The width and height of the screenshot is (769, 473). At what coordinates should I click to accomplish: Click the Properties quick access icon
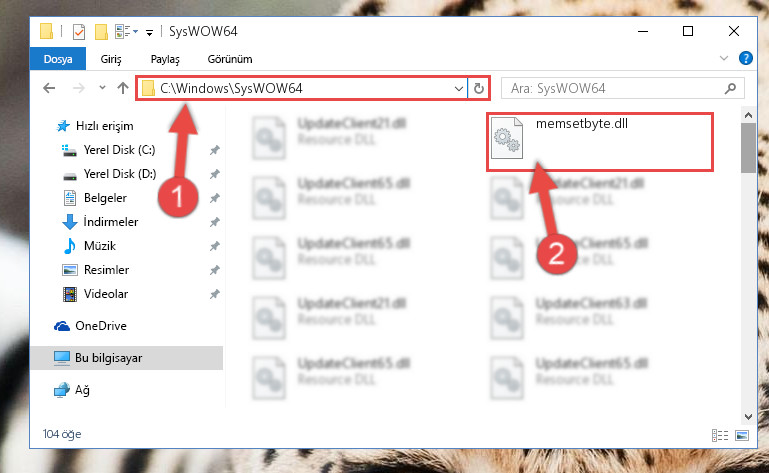point(78,32)
